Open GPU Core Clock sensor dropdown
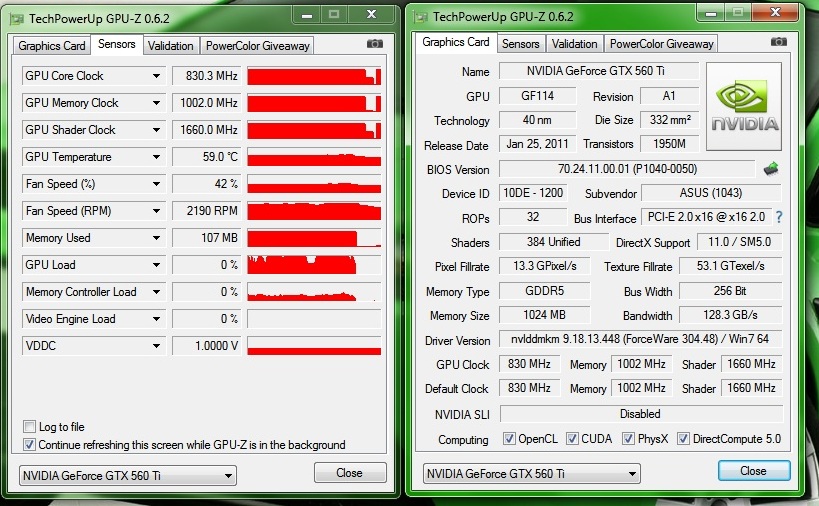 coord(156,76)
